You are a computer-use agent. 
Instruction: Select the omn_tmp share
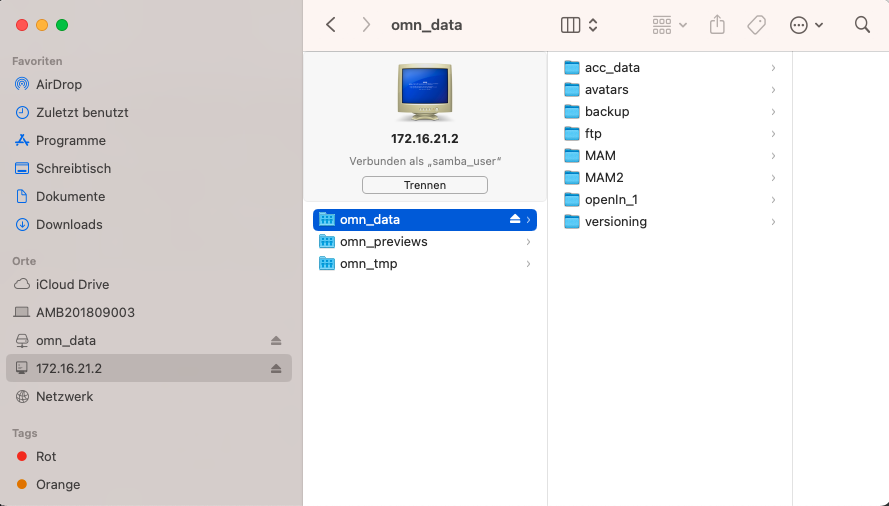[x=425, y=264]
